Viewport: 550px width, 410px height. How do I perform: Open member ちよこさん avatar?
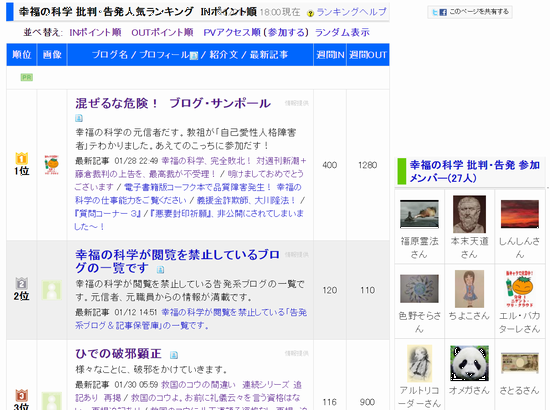[x=469, y=289]
